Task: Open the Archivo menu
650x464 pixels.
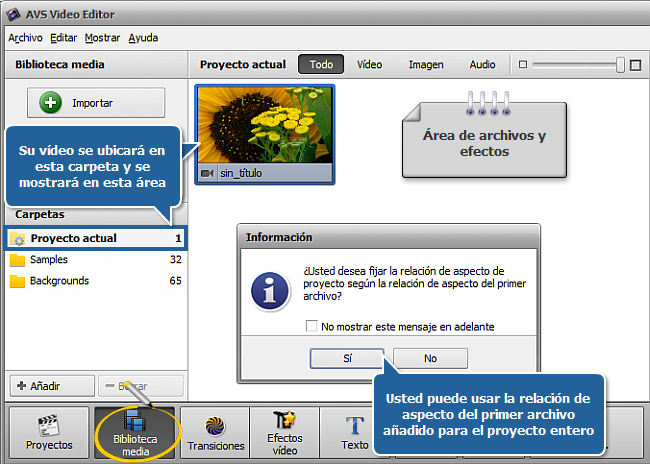Action: (x=25, y=38)
